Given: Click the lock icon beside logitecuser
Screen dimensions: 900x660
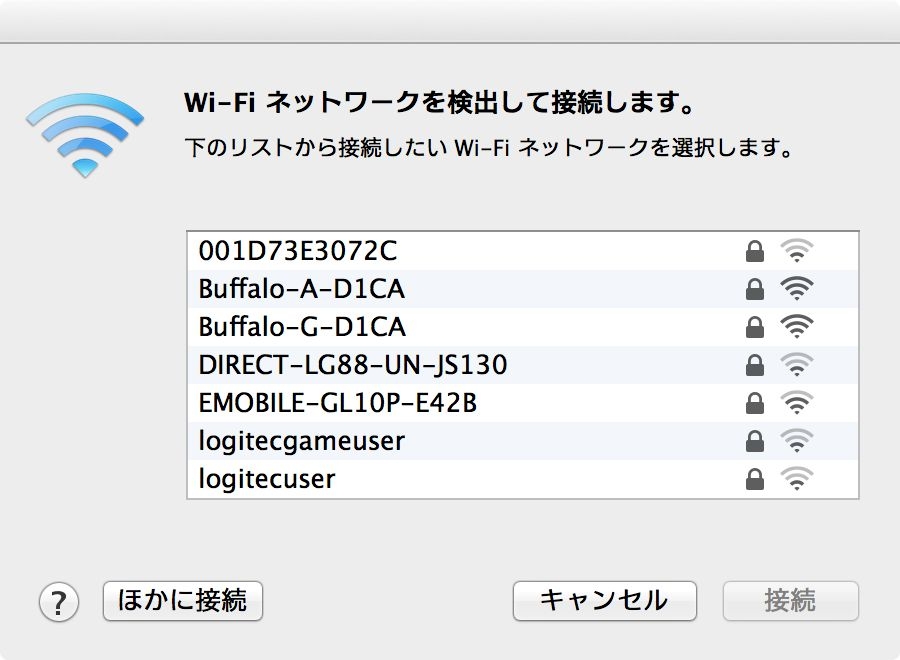Looking at the screenshot, I should click(x=755, y=479).
